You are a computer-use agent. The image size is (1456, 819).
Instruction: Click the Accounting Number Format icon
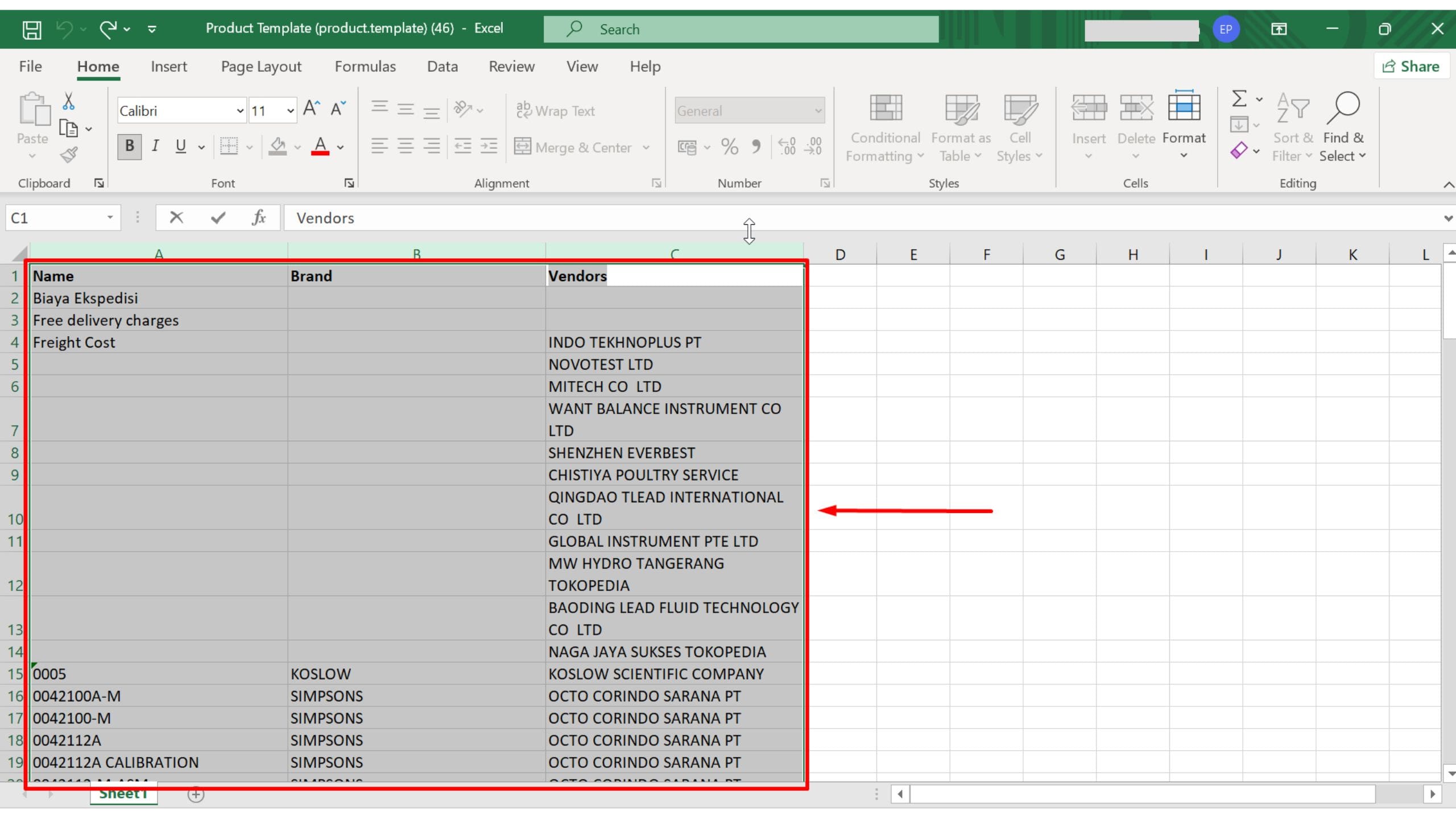point(687,147)
